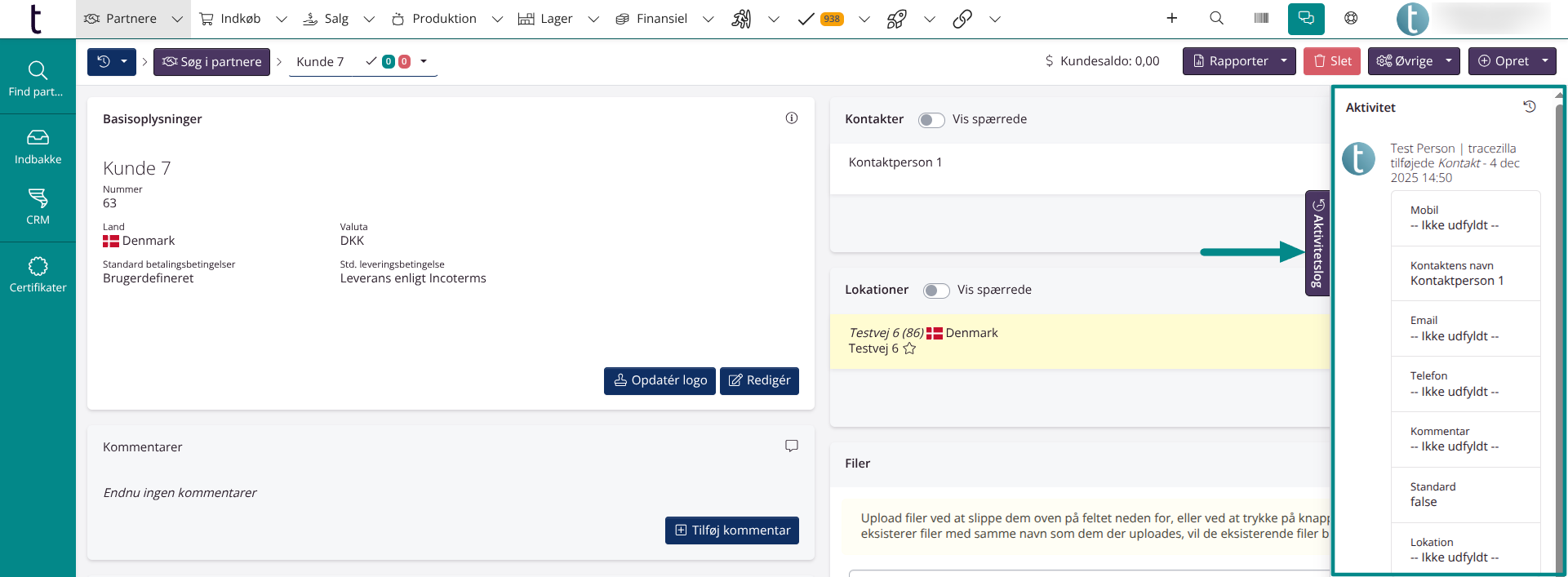Screen dimensions: 1568x577
Task: Open Find partner search in sidebar
Action: tap(38, 79)
